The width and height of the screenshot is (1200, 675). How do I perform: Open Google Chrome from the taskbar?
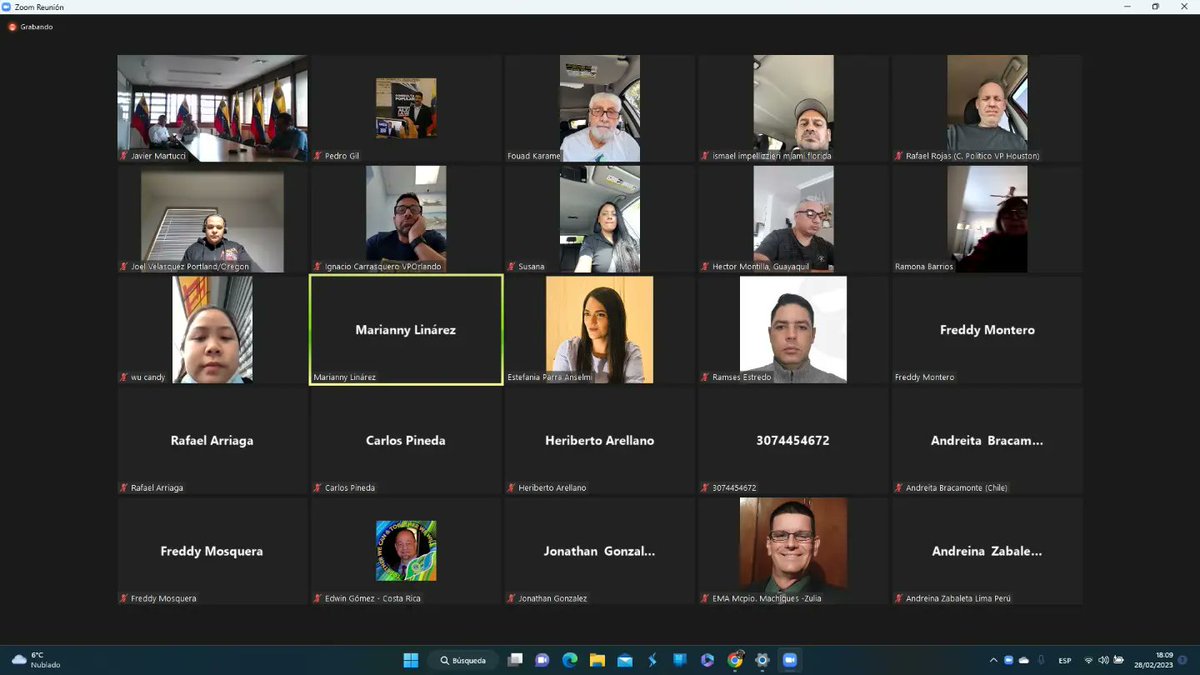point(735,660)
